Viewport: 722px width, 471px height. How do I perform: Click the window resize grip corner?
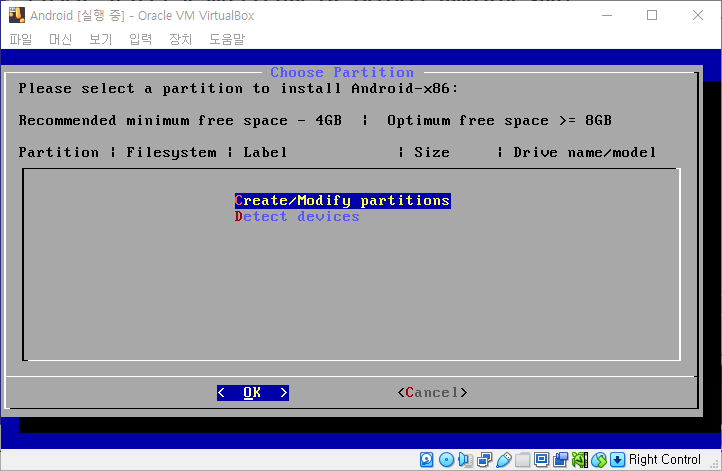click(x=714, y=464)
